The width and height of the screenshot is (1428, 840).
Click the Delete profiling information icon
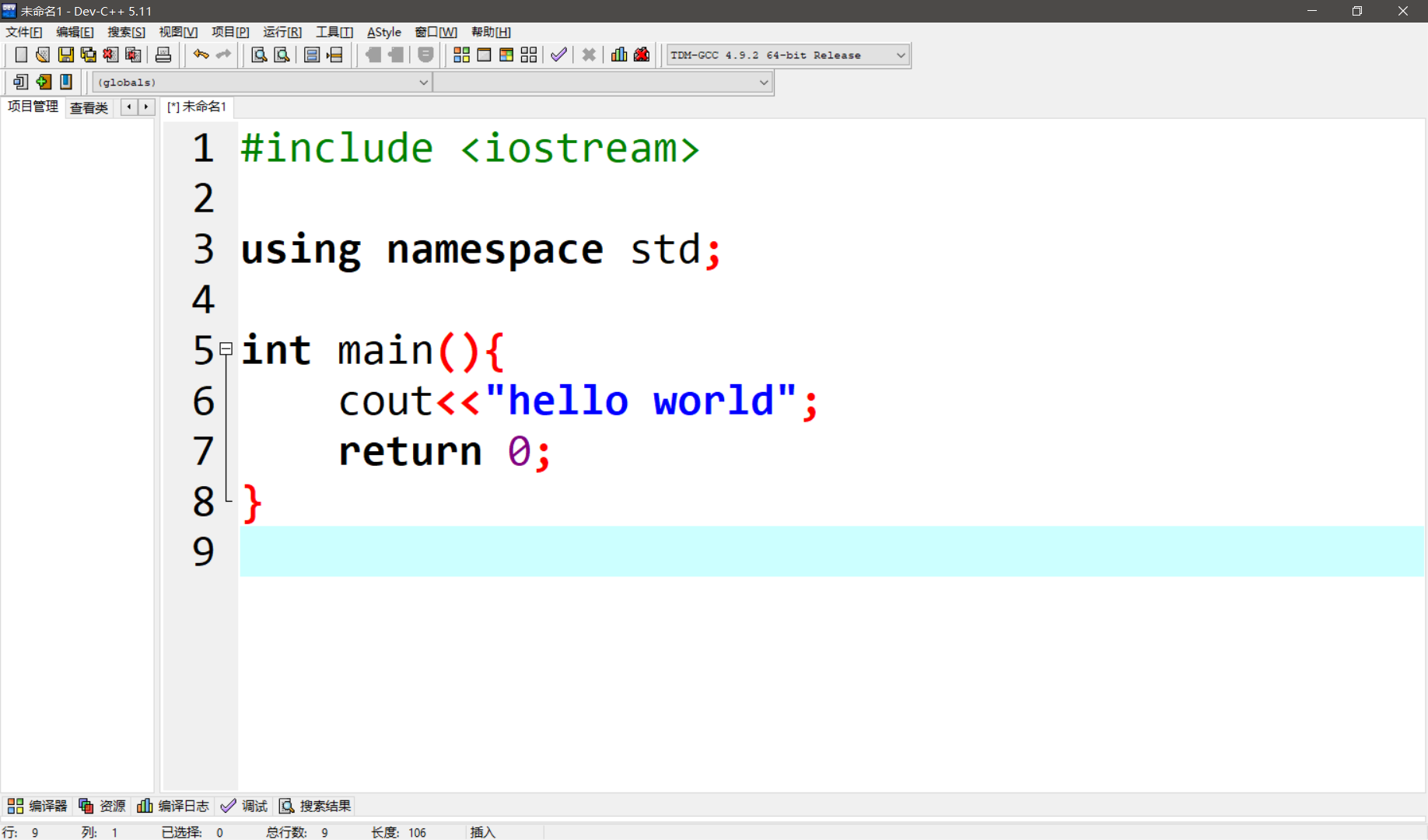point(642,54)
